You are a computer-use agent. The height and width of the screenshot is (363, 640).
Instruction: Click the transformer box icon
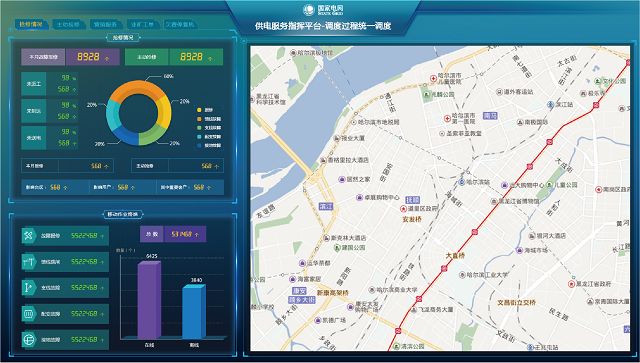tap(28, 314)
